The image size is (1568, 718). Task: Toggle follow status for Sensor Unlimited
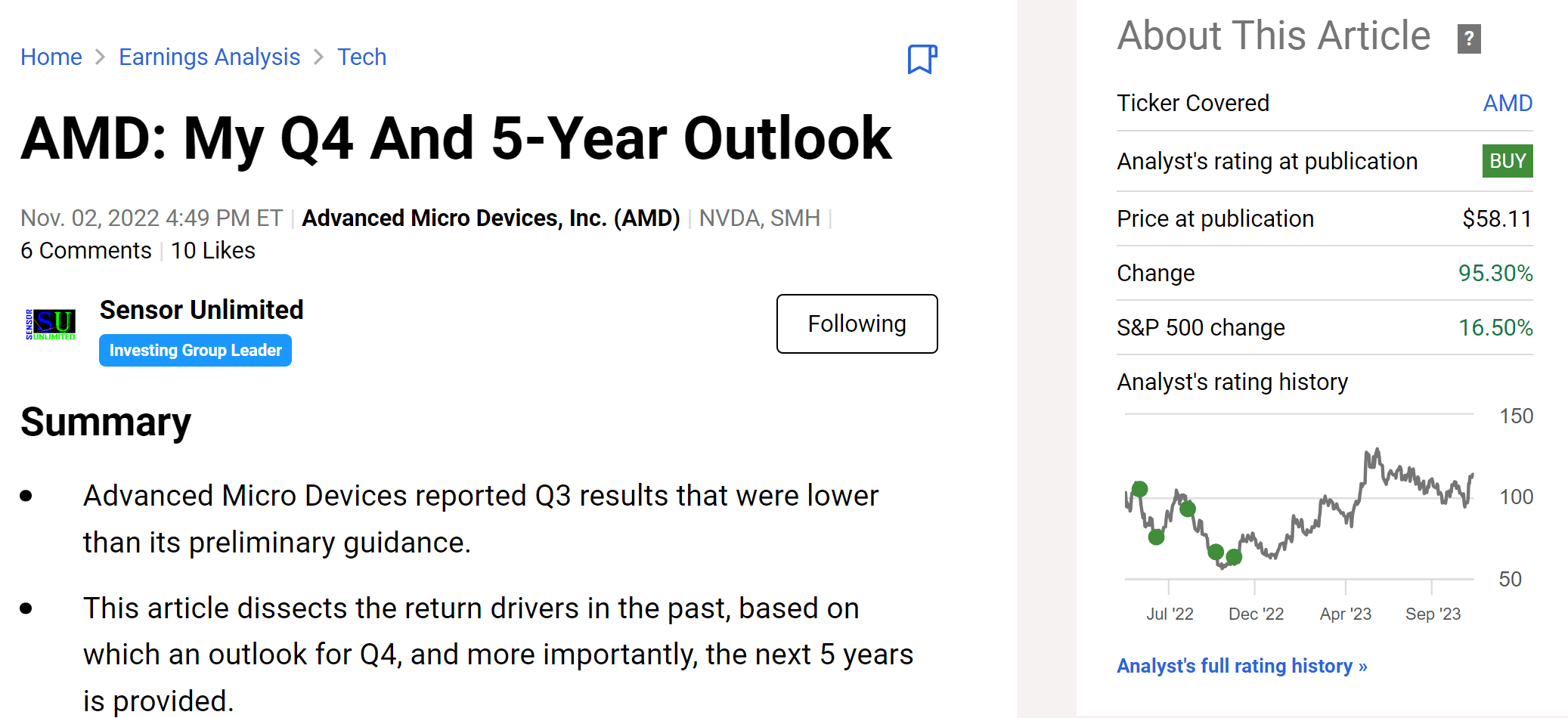coord(857,323)
